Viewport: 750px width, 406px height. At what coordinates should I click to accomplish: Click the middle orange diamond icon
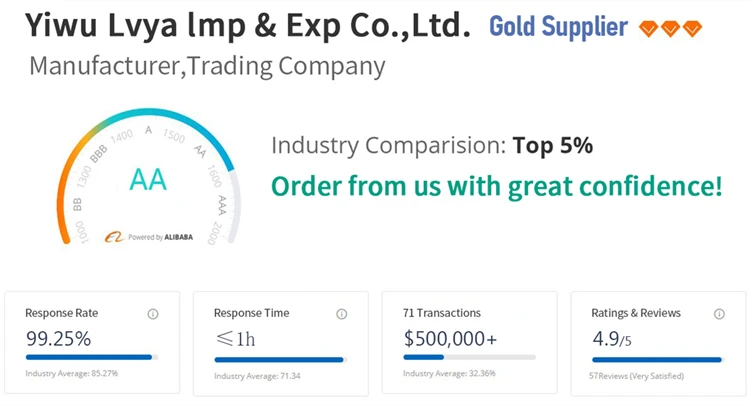[x=670, y=29]
